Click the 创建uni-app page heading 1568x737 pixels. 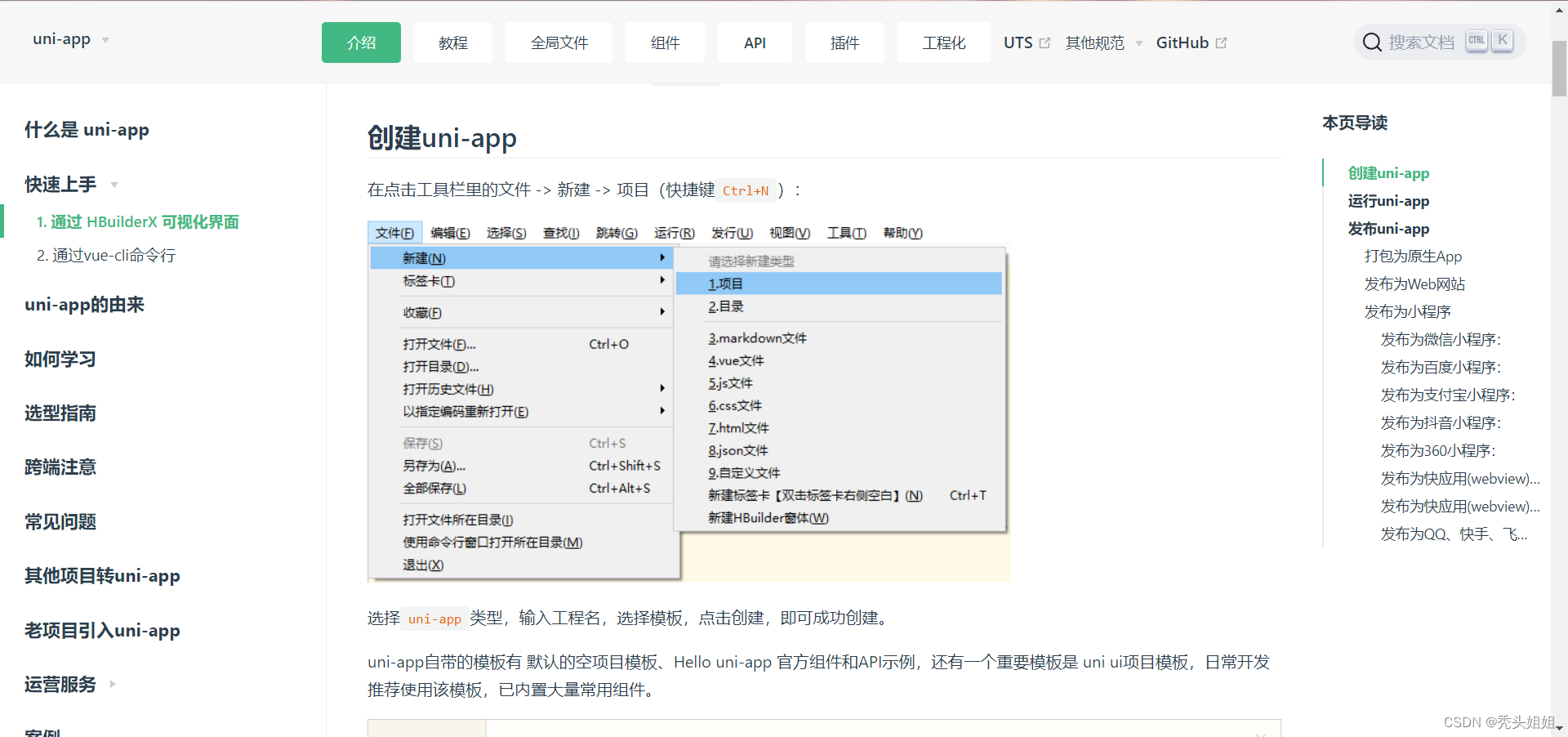coord(442,138)
